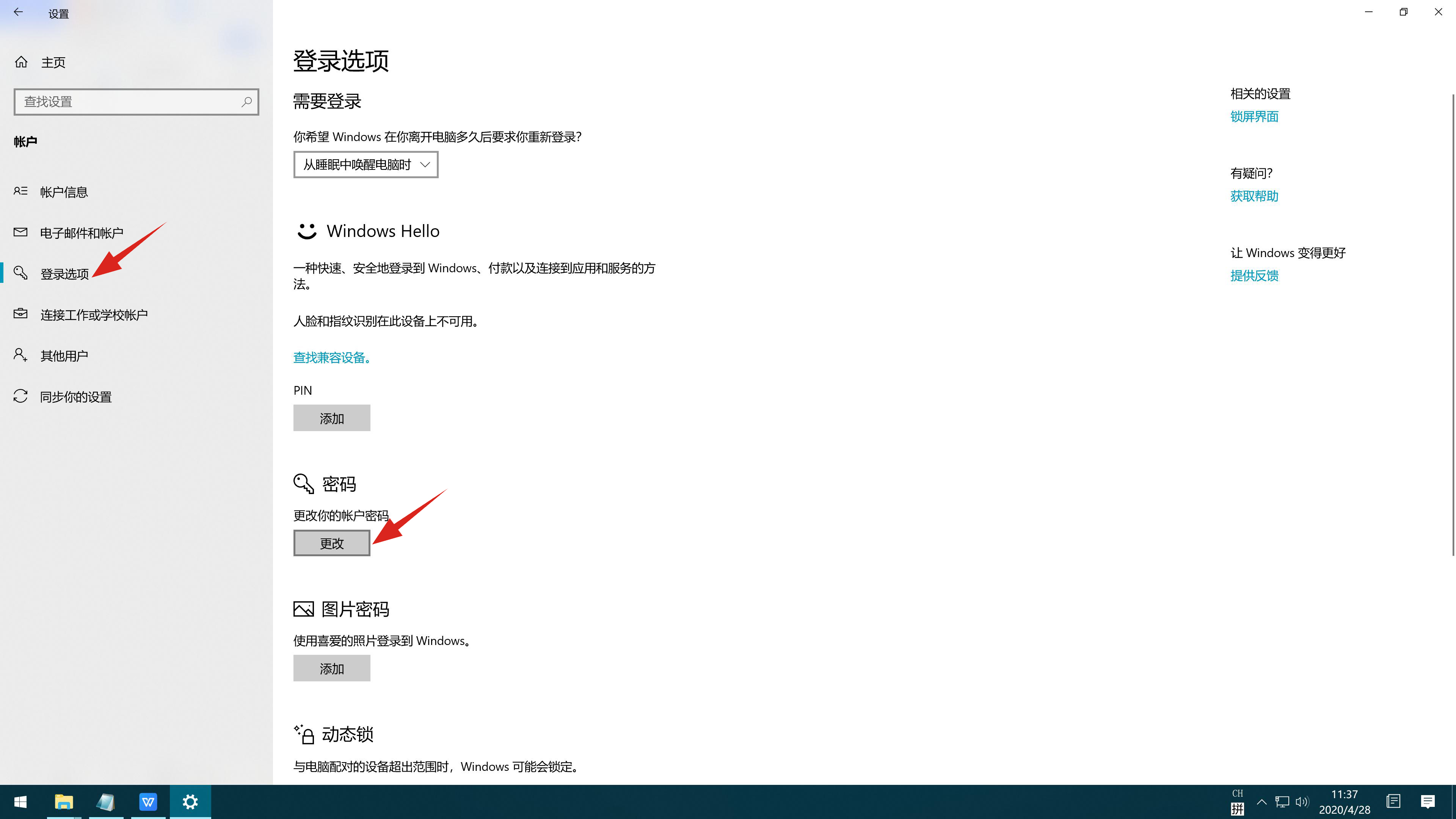Screen dimensions: 1456x819
Task: Open the 锁屏界面 link
Action: (1254, 116)
